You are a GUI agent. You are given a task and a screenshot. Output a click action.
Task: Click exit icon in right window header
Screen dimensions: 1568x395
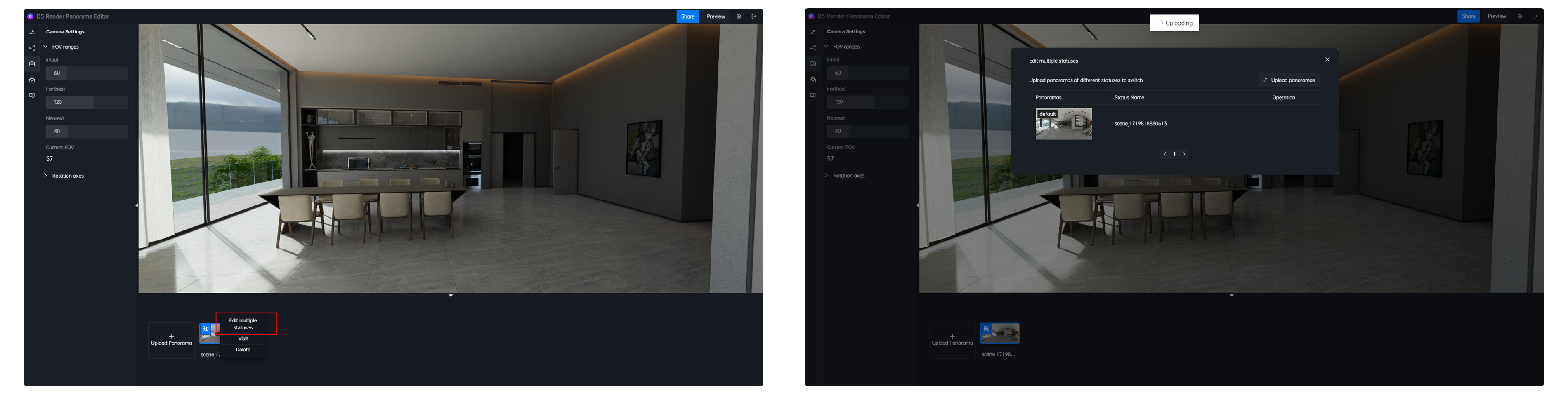pyautogui.click(x=1535, y=16)
